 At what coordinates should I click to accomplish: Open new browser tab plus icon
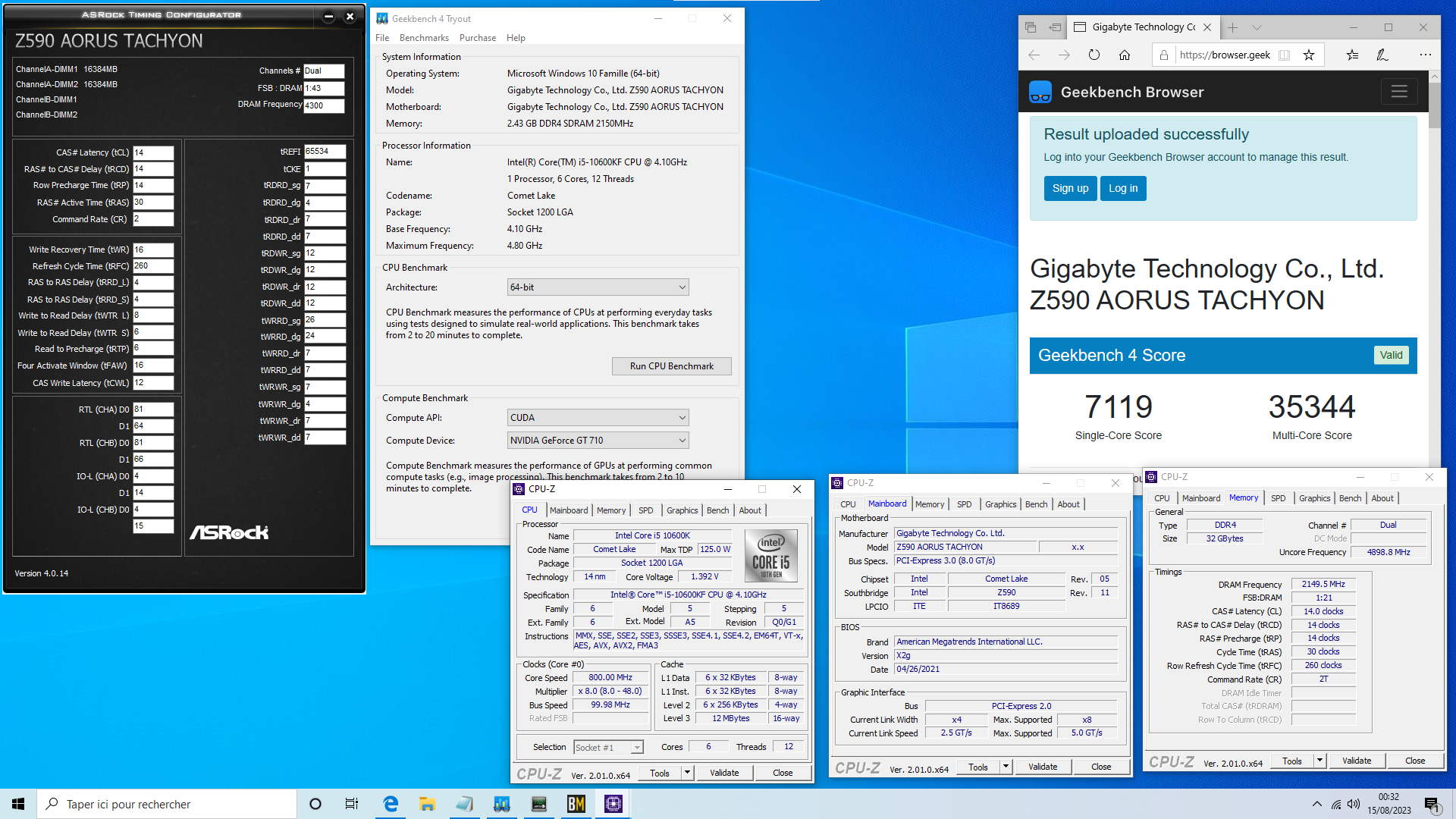1232,27
